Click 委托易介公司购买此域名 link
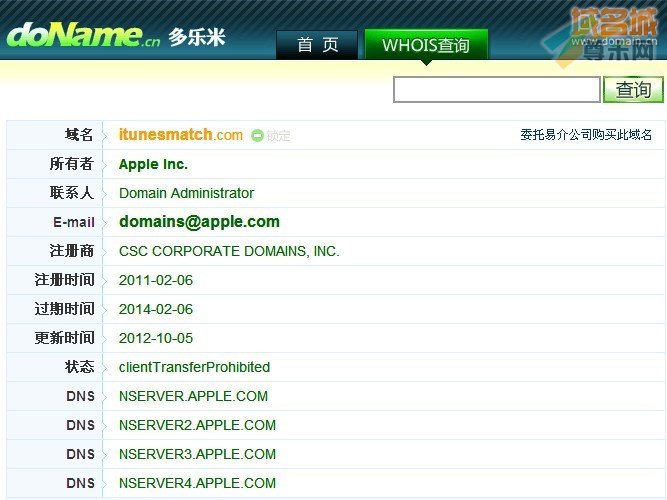The height and width of the screenshot is (500, 667). 586,135
